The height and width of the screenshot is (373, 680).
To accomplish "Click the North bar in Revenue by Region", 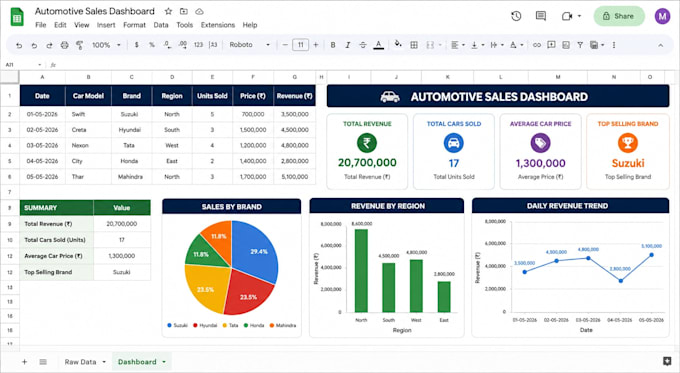I will click(361, 271).
